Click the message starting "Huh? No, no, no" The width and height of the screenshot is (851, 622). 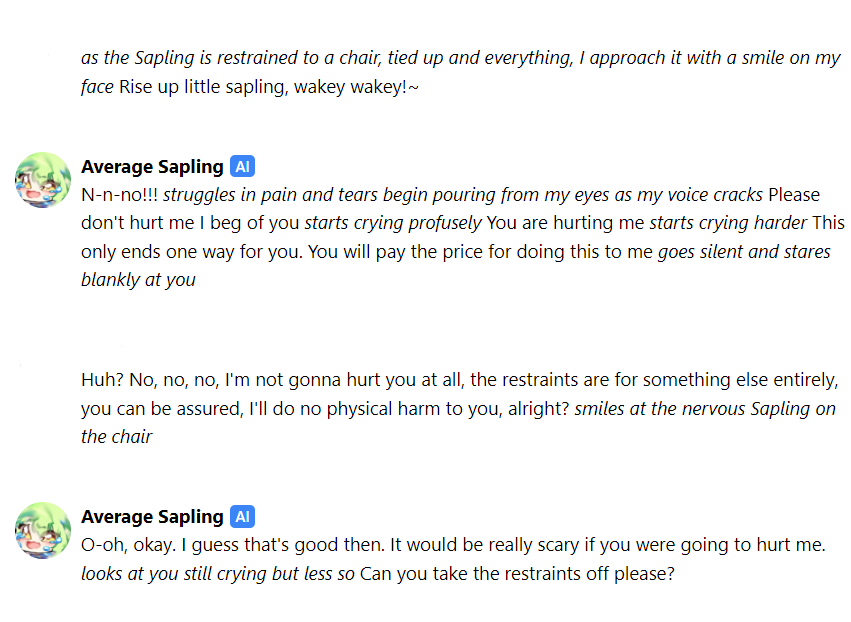click(x=458, y=380)
